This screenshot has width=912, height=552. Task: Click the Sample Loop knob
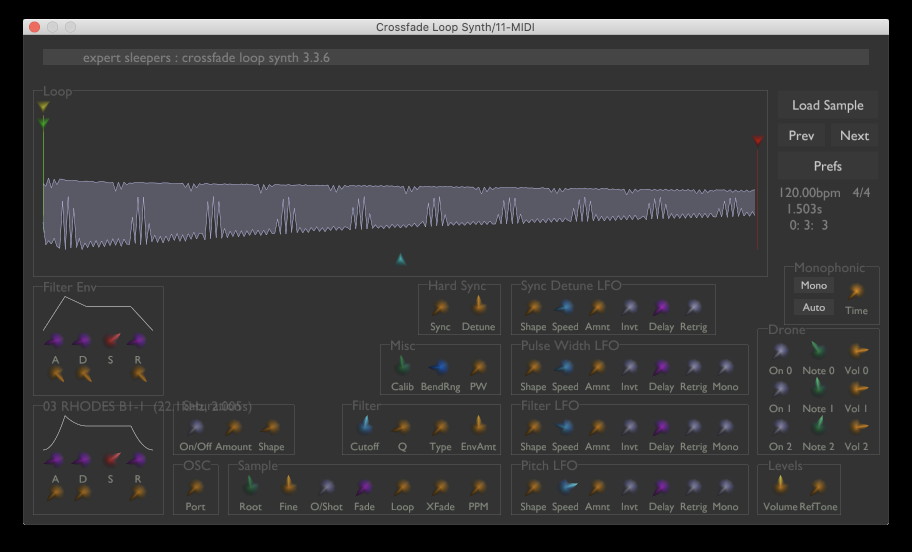[402, 487]
